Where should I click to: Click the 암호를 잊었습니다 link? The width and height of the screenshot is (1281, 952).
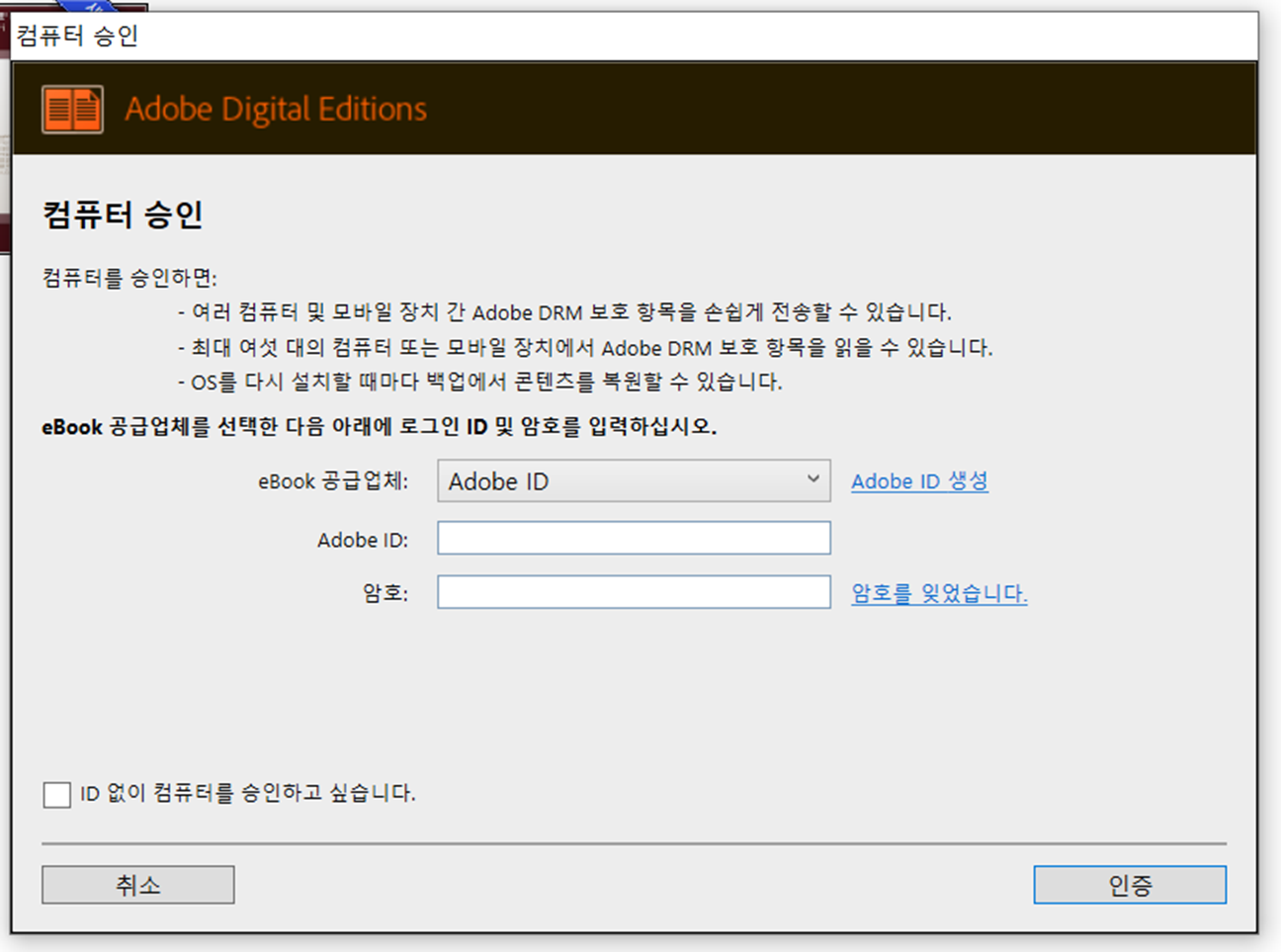coord(939,593)
